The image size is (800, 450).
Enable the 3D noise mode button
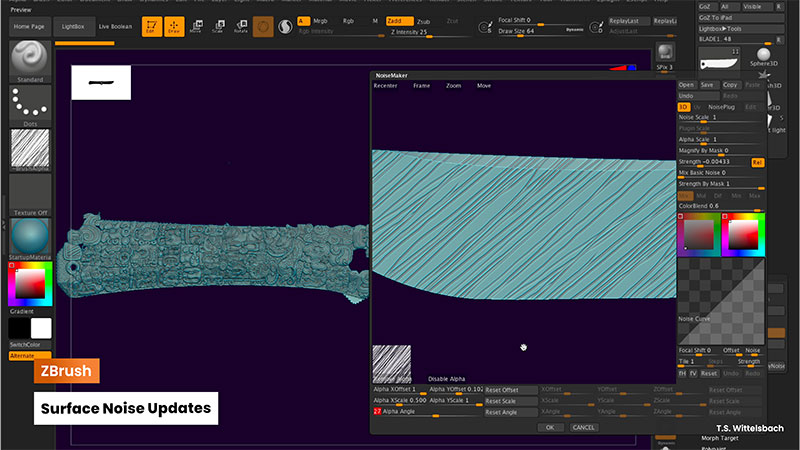[684, 106]
